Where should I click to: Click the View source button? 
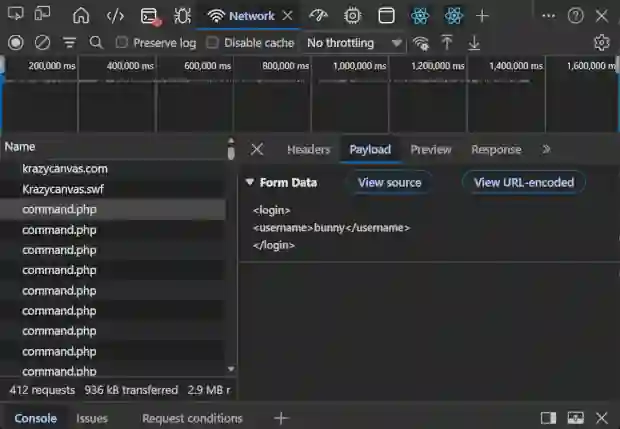[x=389, y=182]
